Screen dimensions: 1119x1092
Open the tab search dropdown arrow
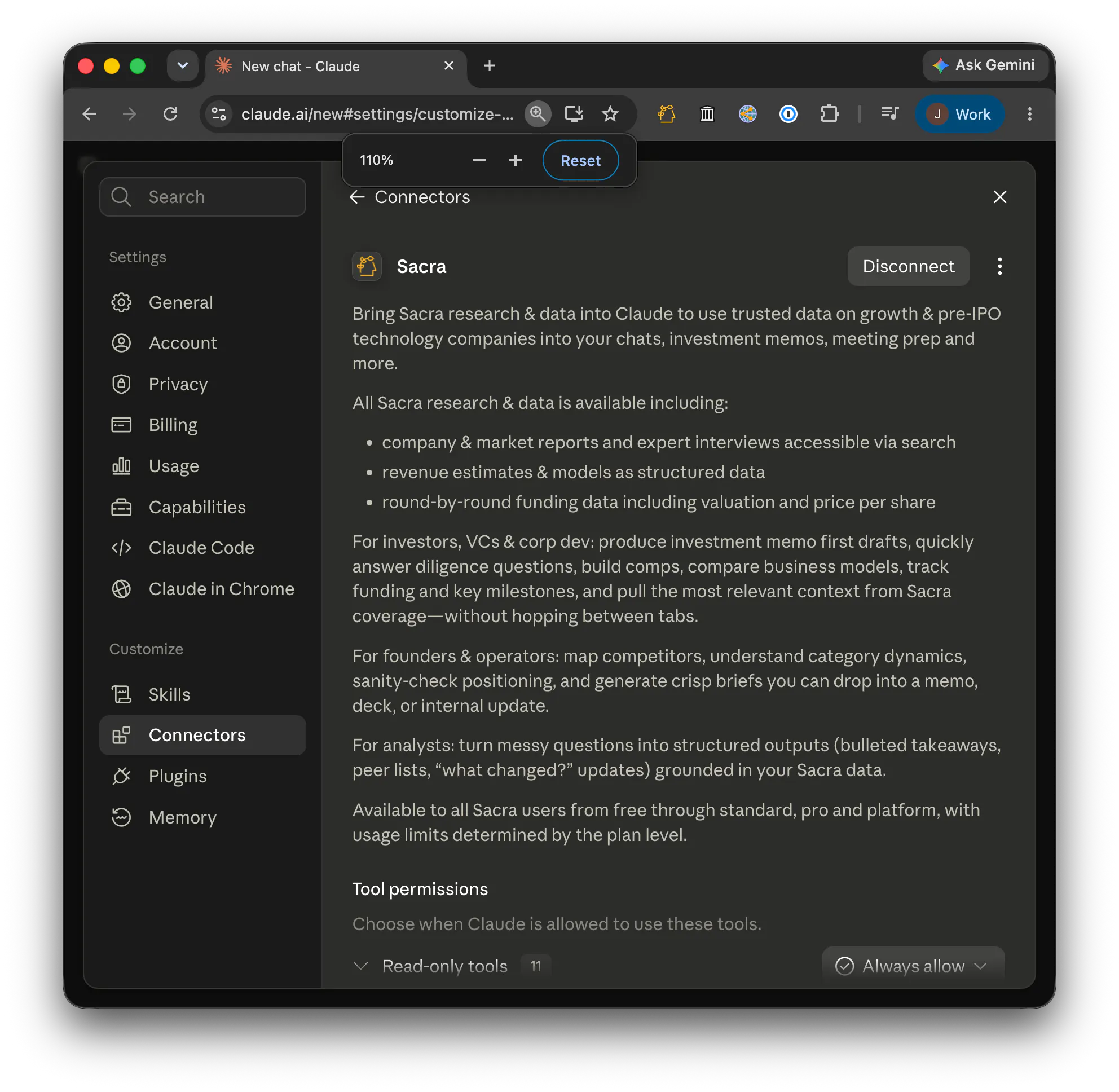pos(182,65)
